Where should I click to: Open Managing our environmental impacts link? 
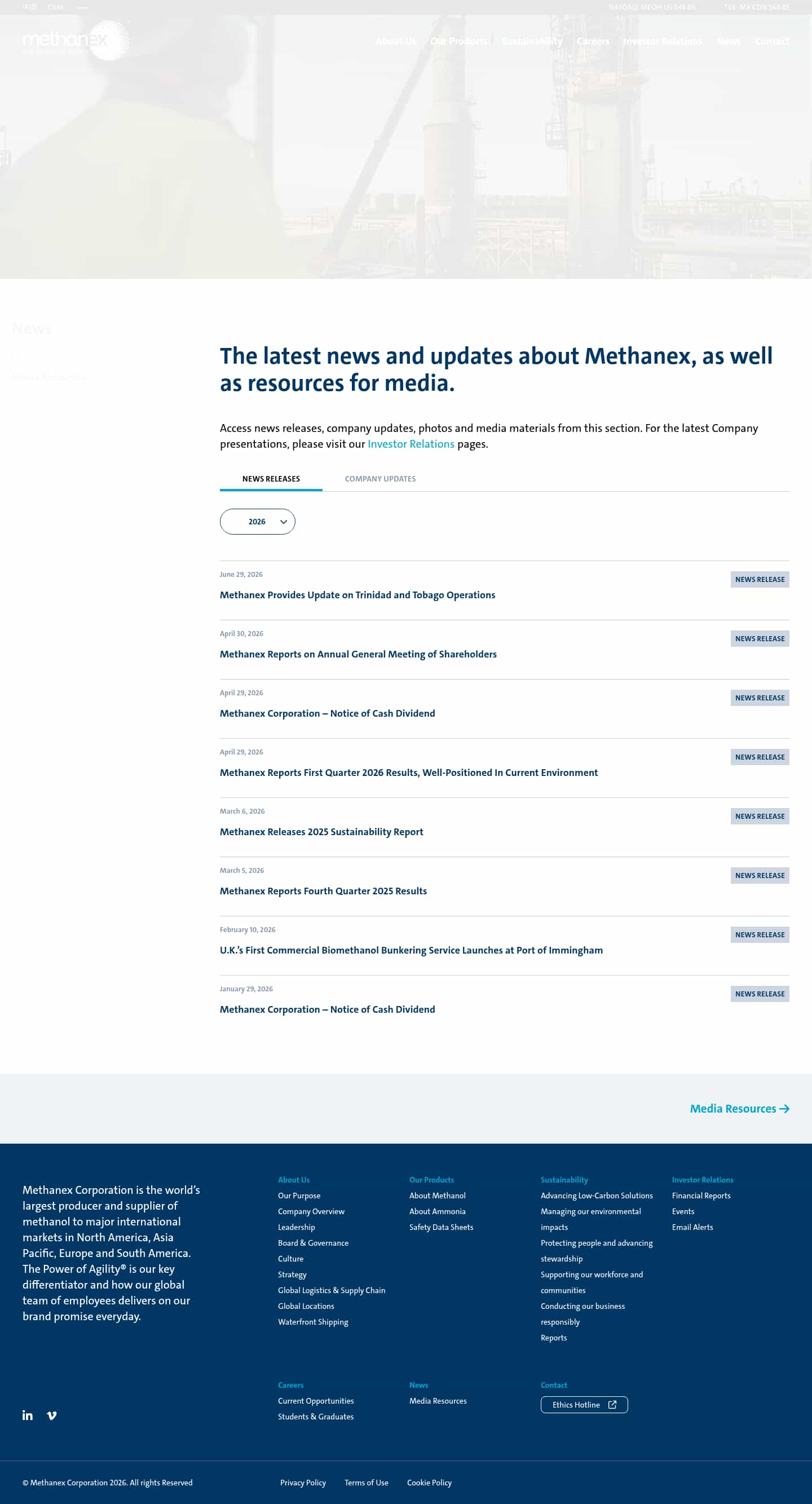(590, 1219)
